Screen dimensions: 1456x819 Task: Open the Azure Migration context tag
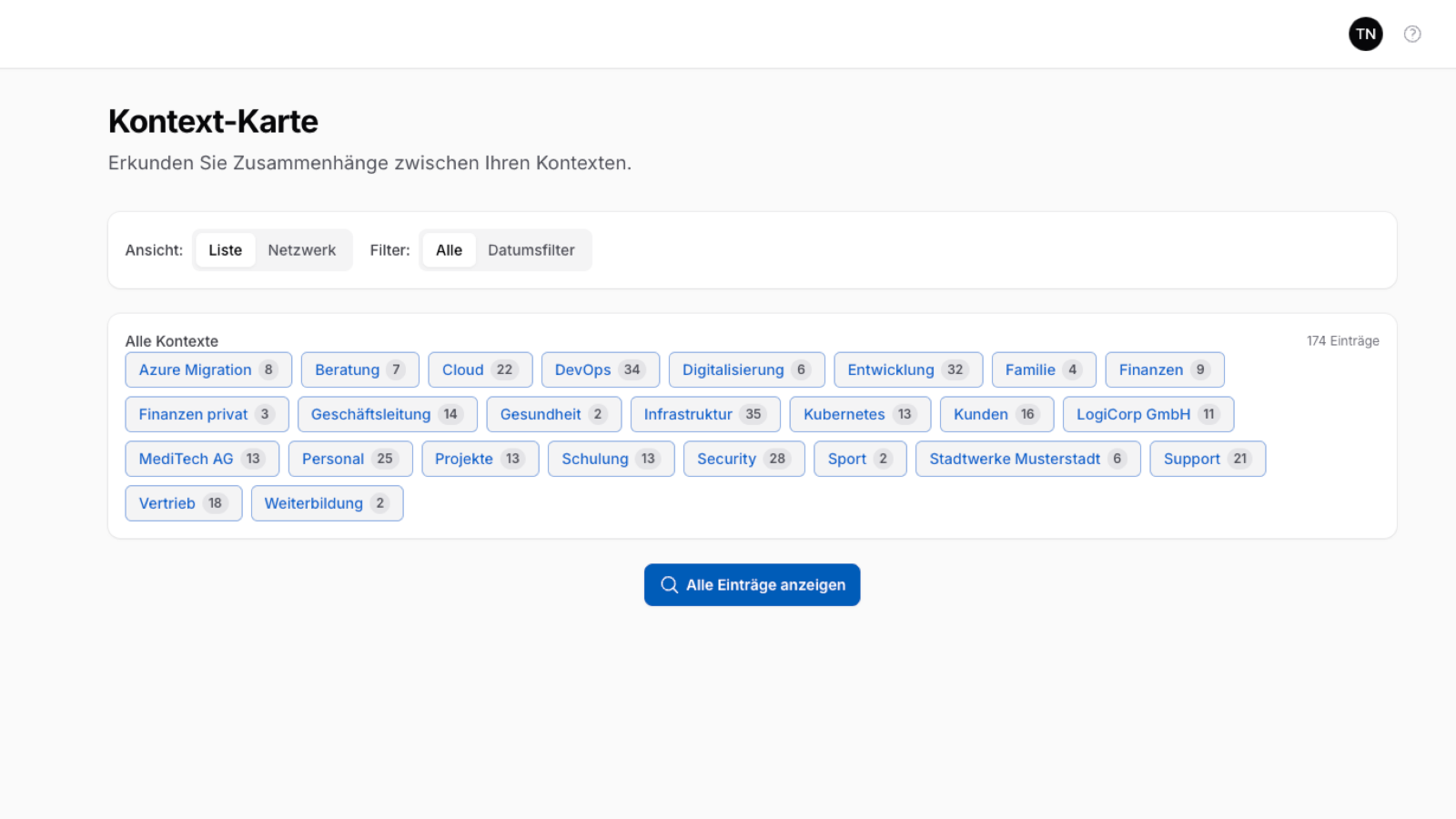pos(207,370)
